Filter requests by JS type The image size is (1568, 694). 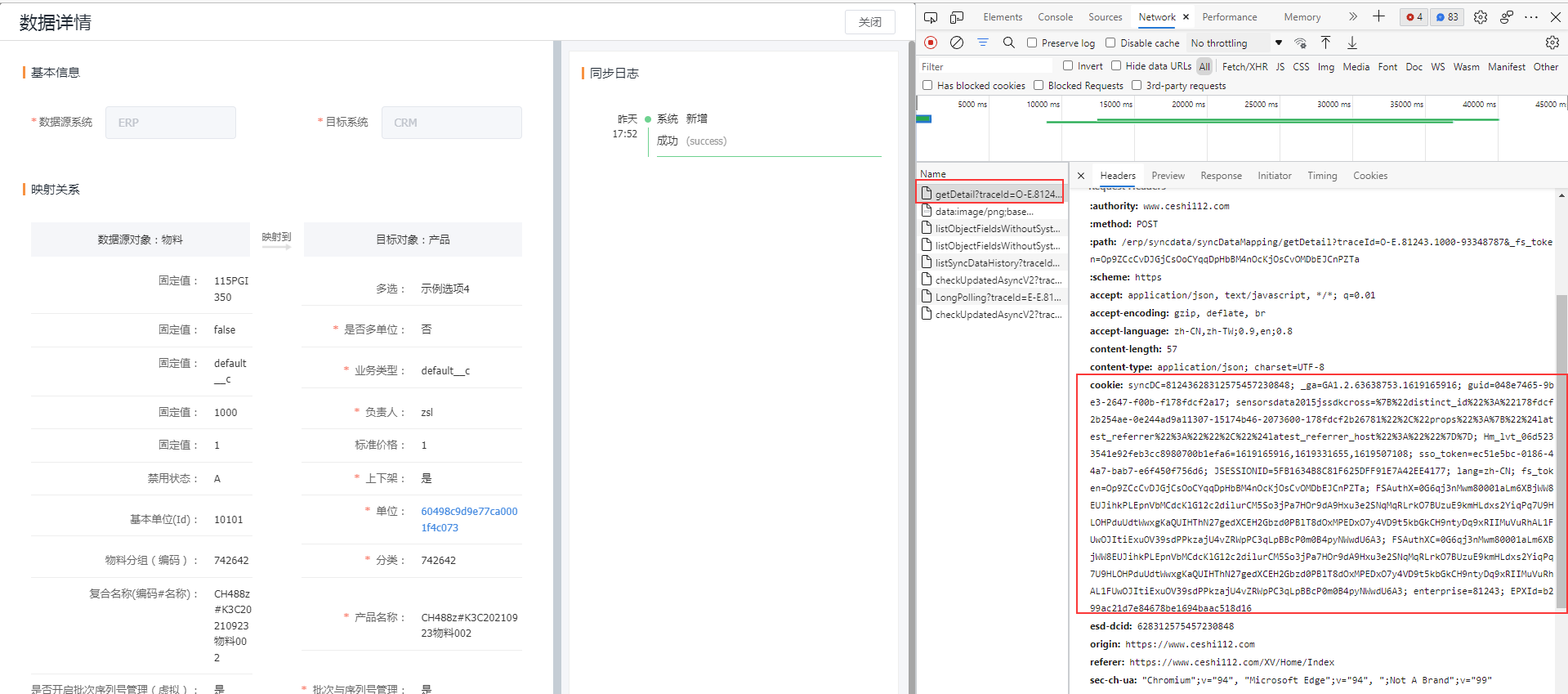1280,67
